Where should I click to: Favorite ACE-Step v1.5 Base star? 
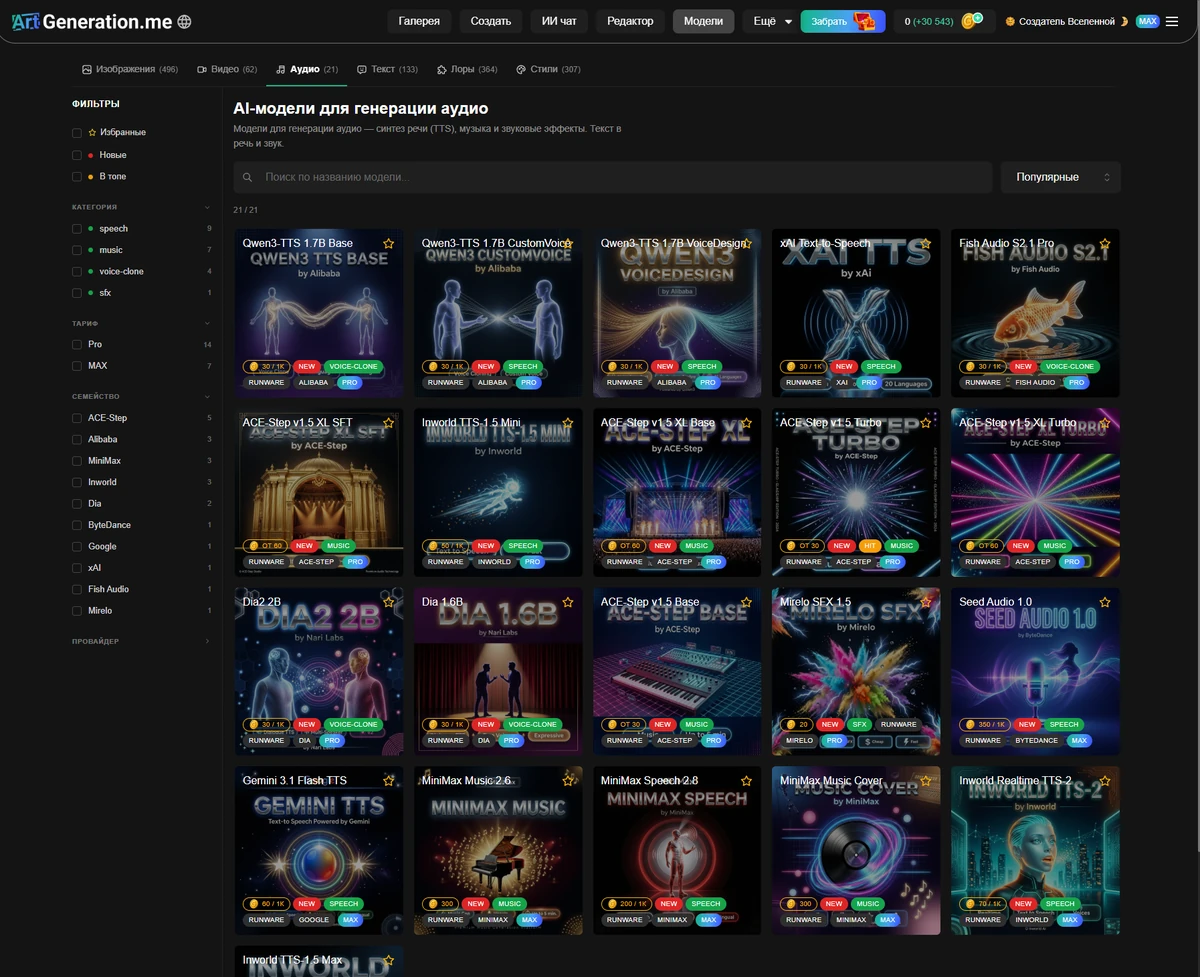[747, 602]
